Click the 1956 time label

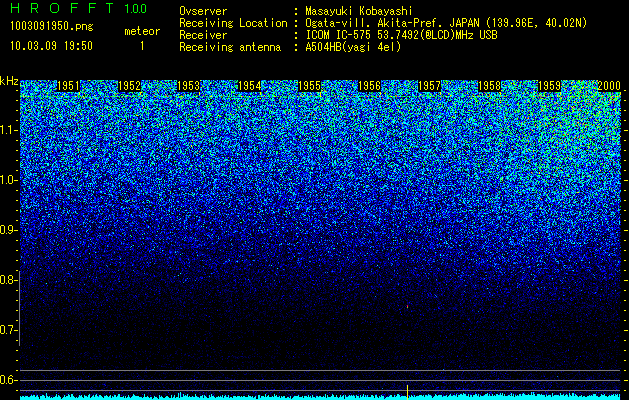click(x=369, y=86)
